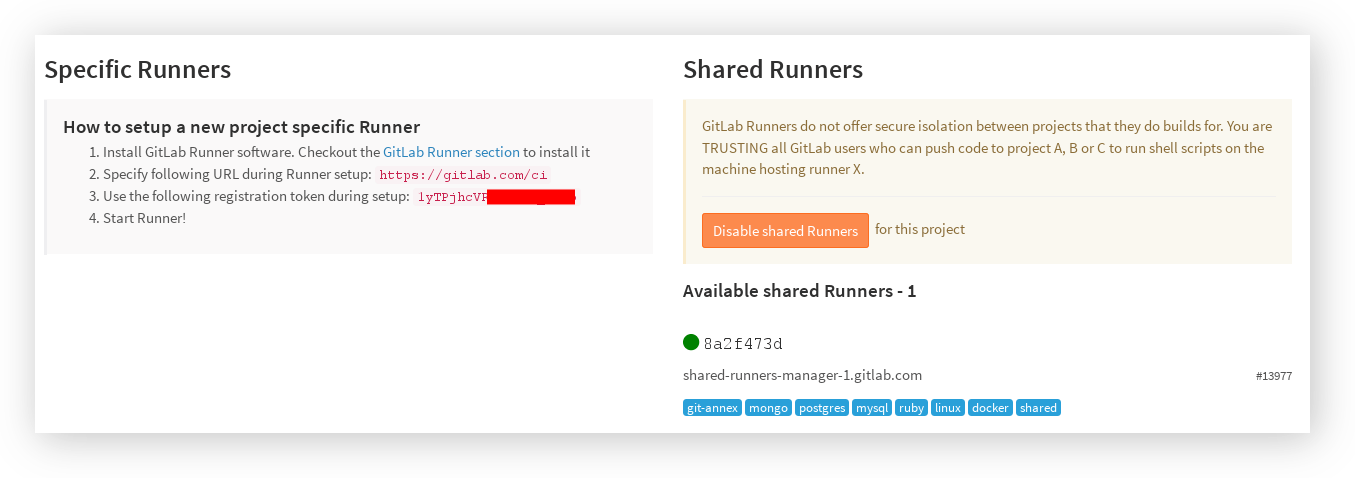The width and height of the screenshot is (1355, 478).
Task: Select the linux tag
Action: tap(948, 408)
